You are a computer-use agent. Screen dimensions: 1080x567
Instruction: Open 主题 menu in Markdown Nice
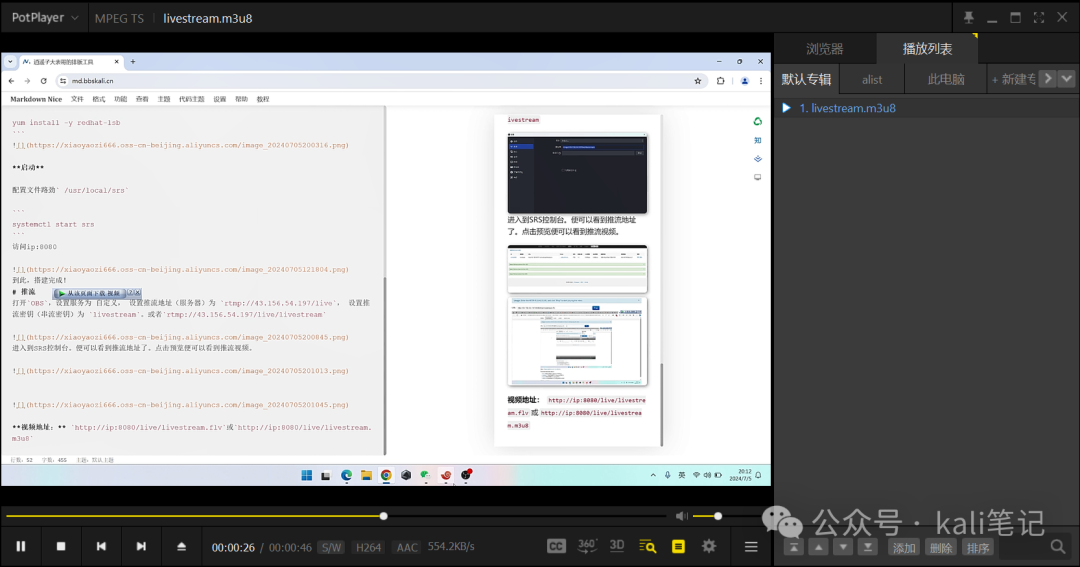coord(163,99)
